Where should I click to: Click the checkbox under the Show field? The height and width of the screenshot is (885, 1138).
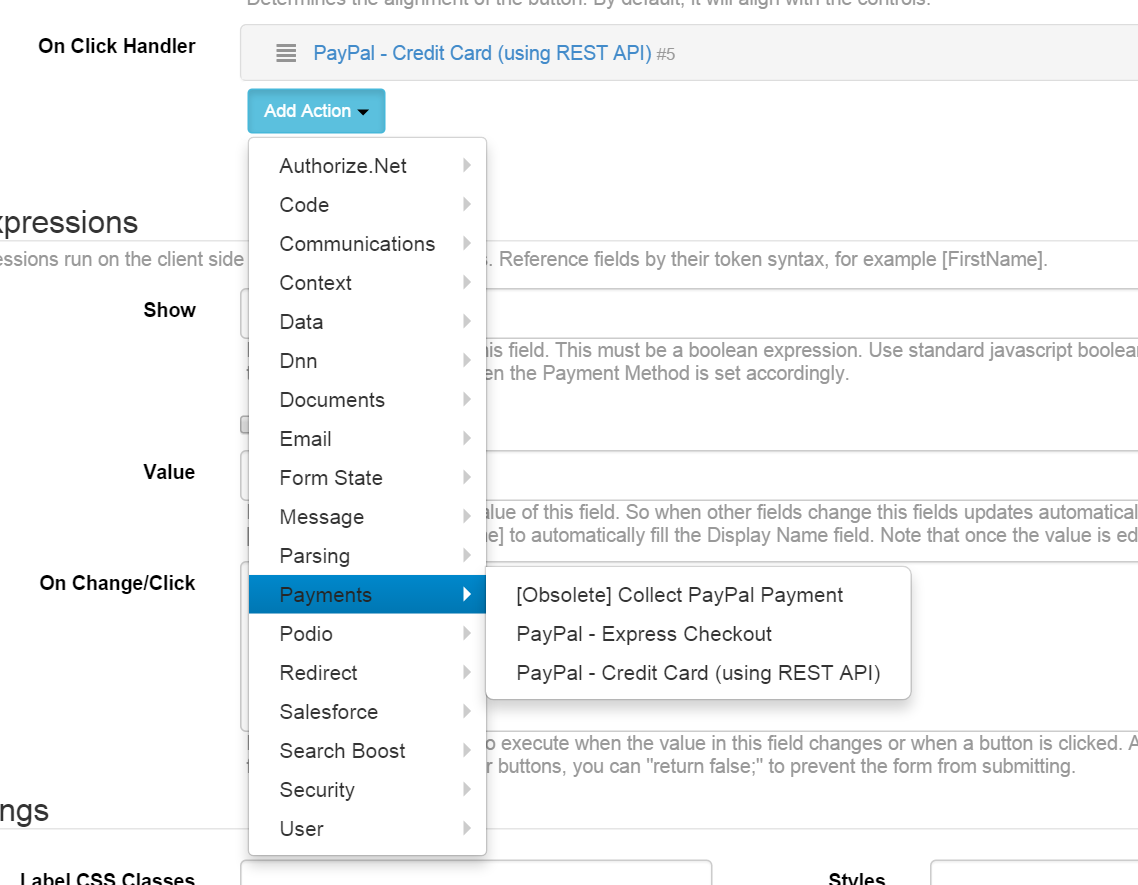pyautogui.click(x=247, y=424)
